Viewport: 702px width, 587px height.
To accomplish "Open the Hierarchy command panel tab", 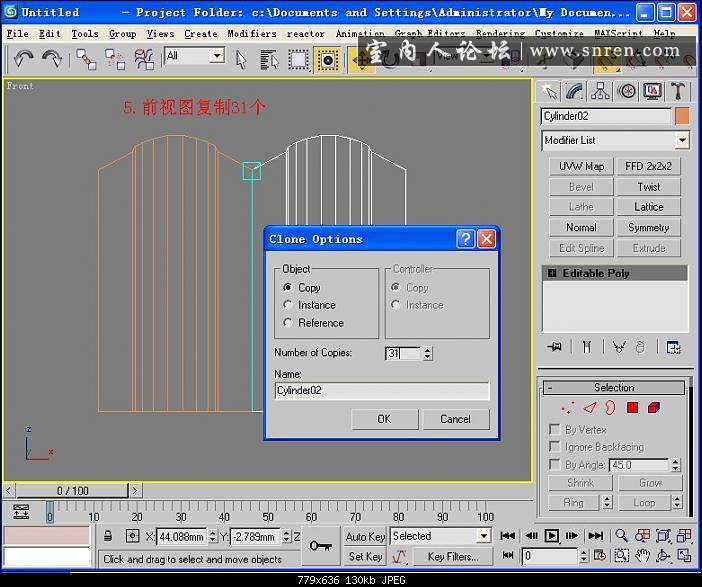I will click(600, 91).
